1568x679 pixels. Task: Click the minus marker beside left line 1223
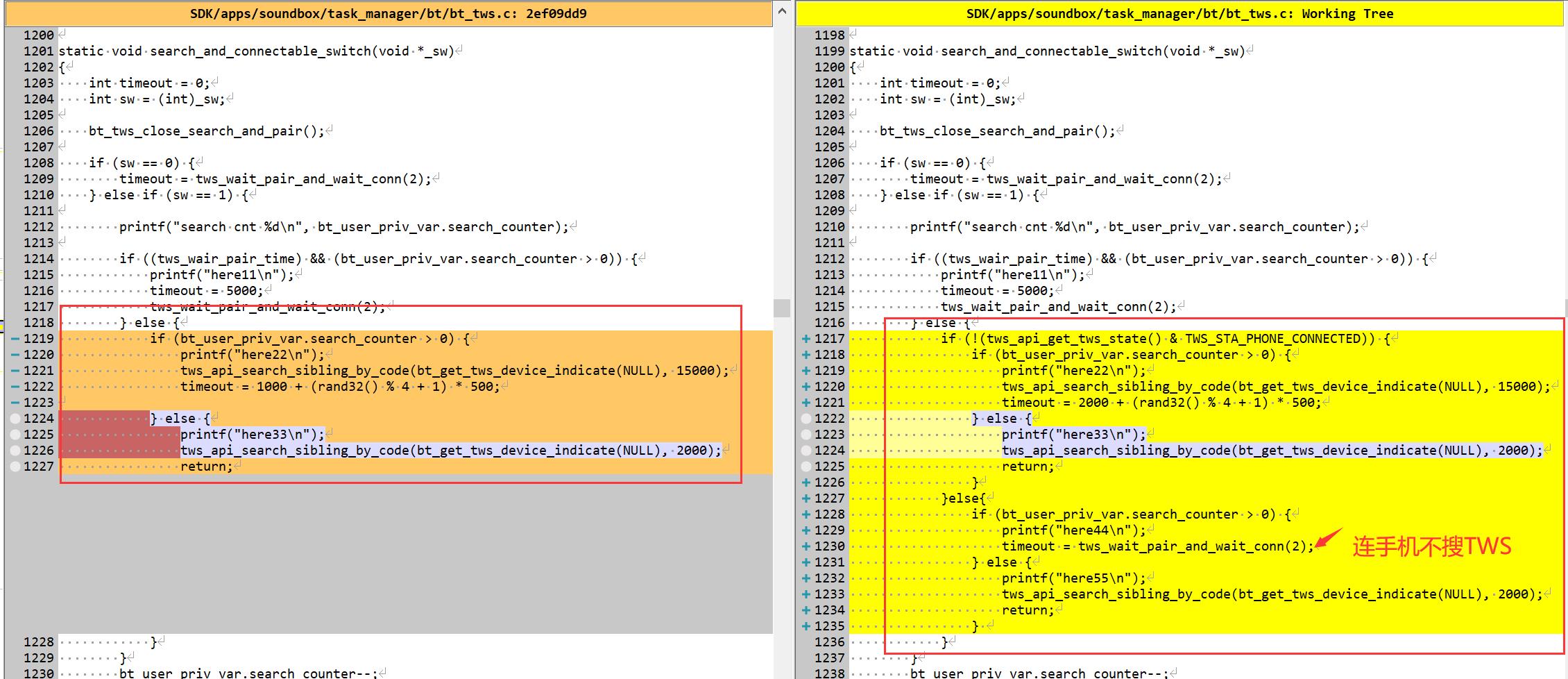(x=15, y=403)
